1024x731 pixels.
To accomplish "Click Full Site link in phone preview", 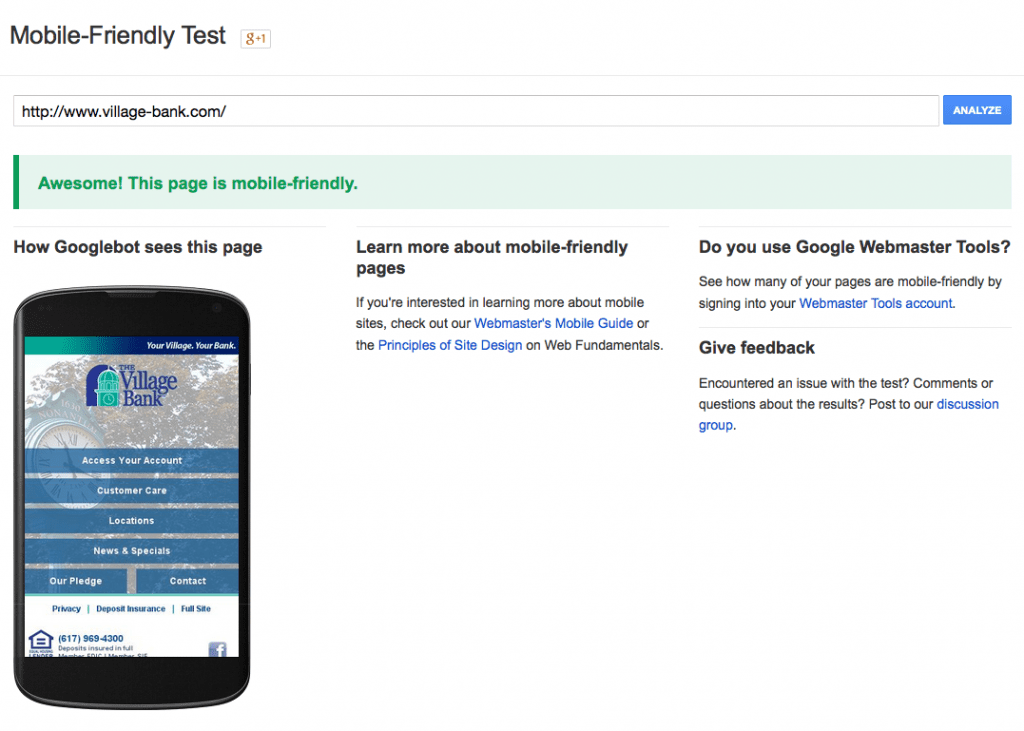I will point(196,609).
